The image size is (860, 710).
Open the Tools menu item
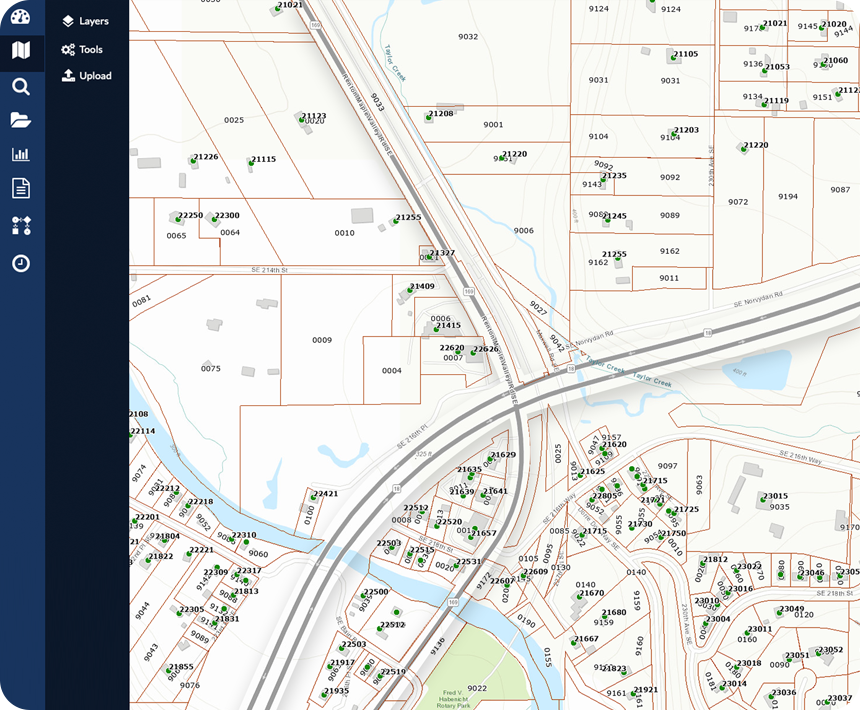(x=82, y=49)
